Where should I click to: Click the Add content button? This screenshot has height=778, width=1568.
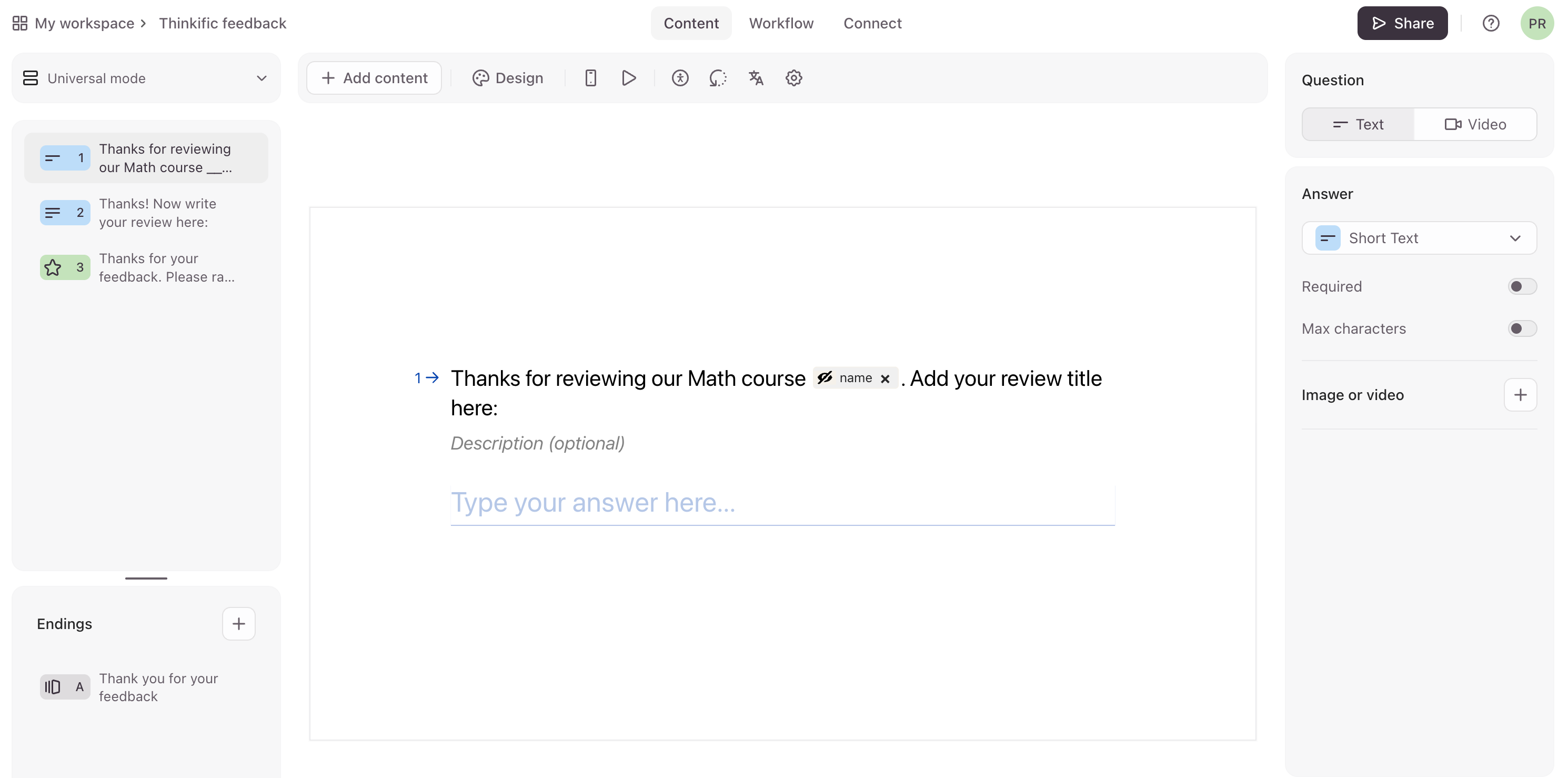point(374,78)
